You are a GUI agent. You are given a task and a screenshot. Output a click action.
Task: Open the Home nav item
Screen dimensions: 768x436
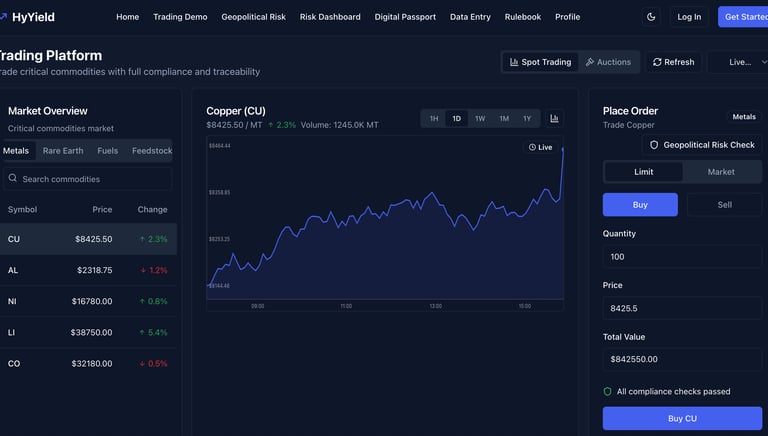click(127, 17)
